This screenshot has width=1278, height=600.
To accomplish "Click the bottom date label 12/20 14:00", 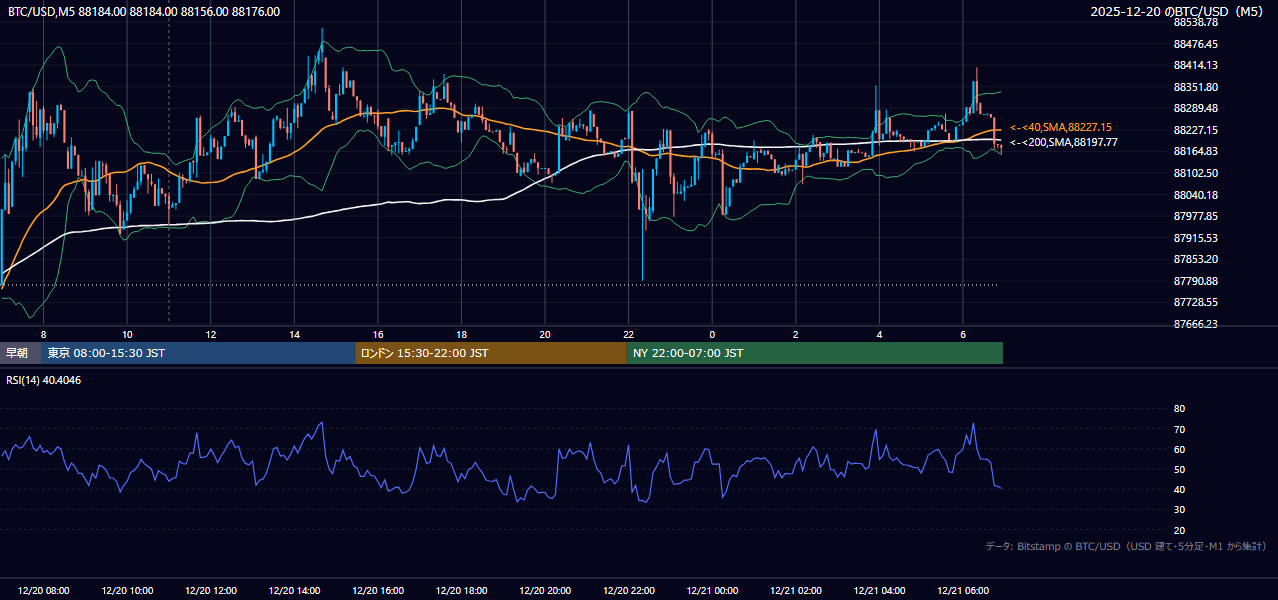I will (x=294, y=591).
